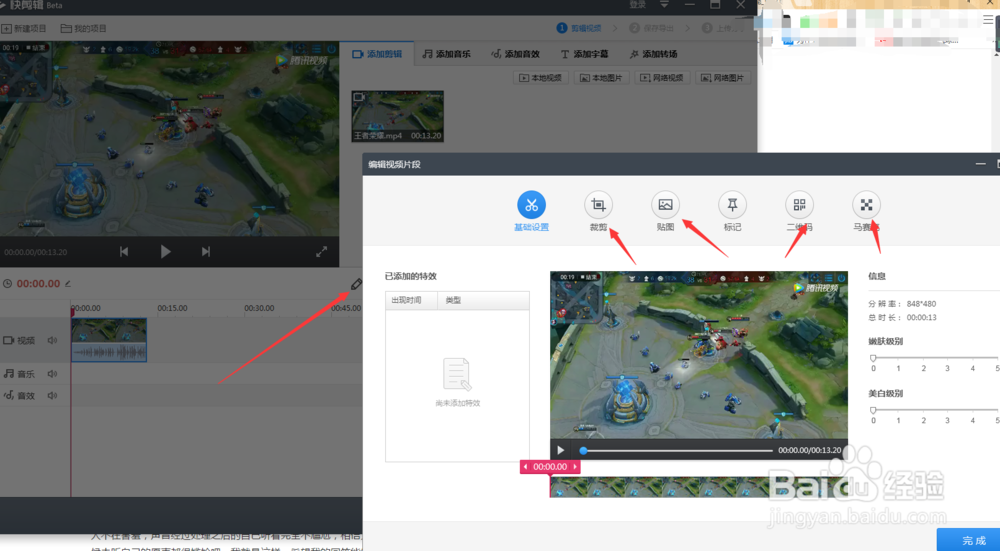Viewport: 1000px width, 551px height.
Task: Play video in the edit clip dialog
Action: (561, 450)
